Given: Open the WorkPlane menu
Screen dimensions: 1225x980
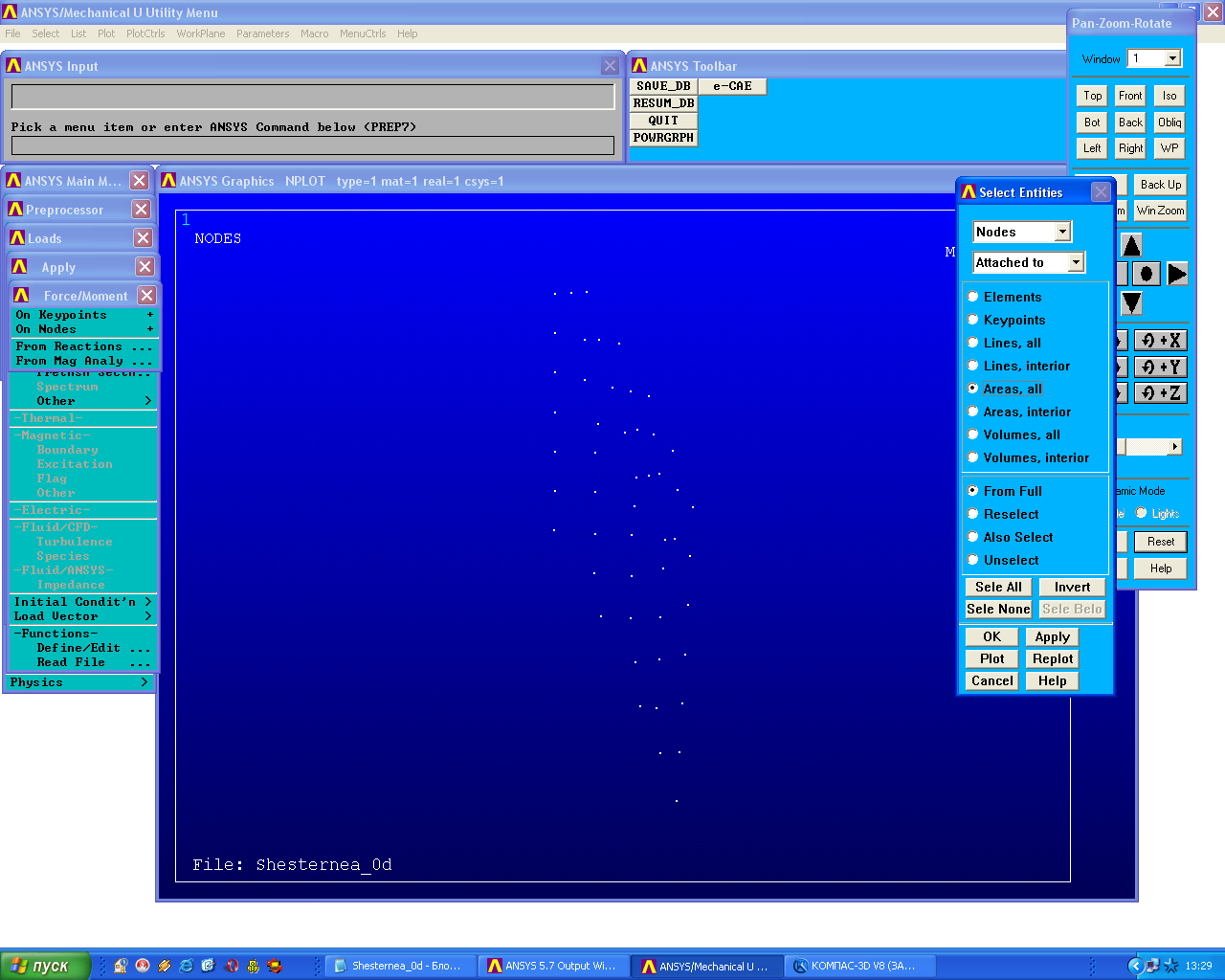Looking at the screenshot, I should click(201, 33).
